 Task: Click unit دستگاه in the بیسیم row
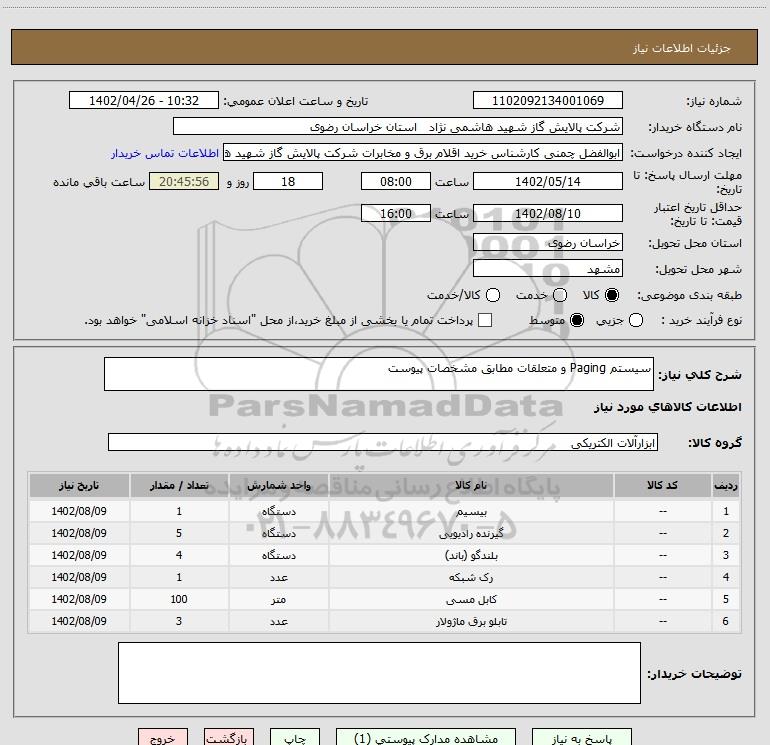coord(278,511)
